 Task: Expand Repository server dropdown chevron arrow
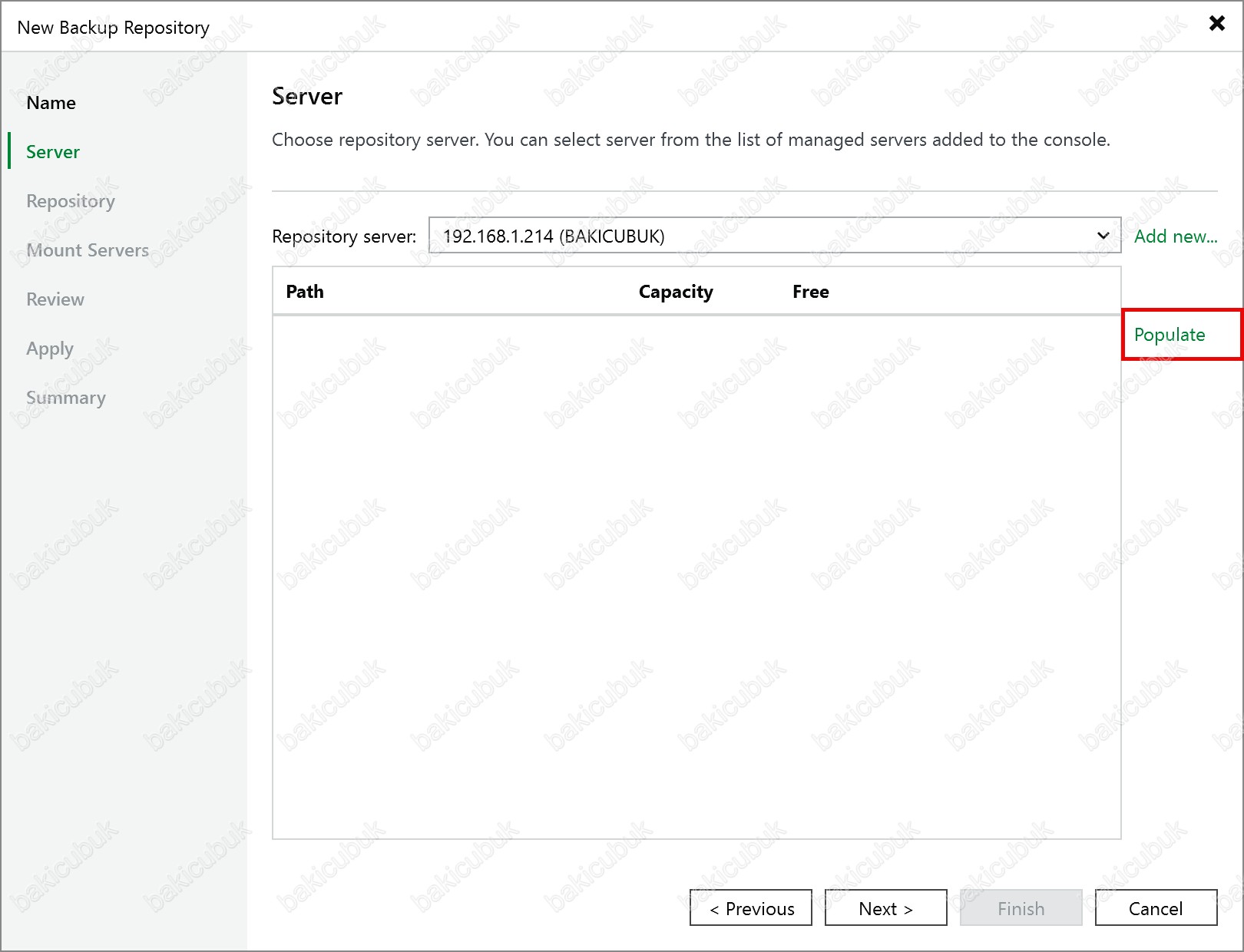tap(1103, 236)
